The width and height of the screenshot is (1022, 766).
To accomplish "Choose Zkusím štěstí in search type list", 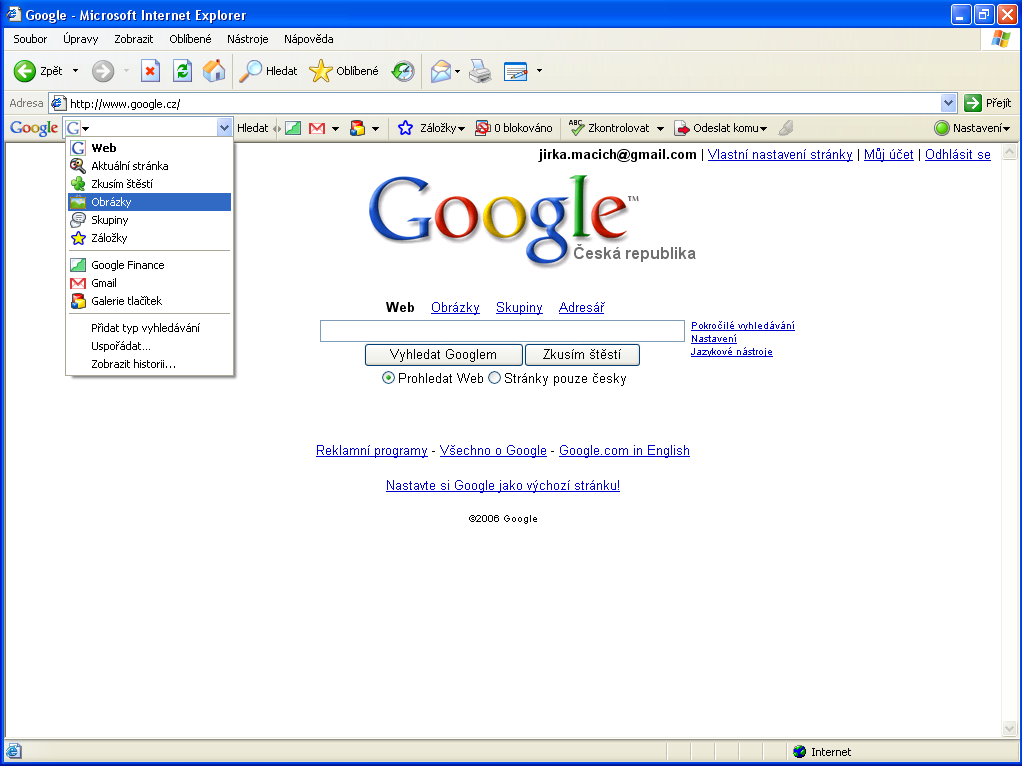I will pyautogui.click(x=149, y=184).
